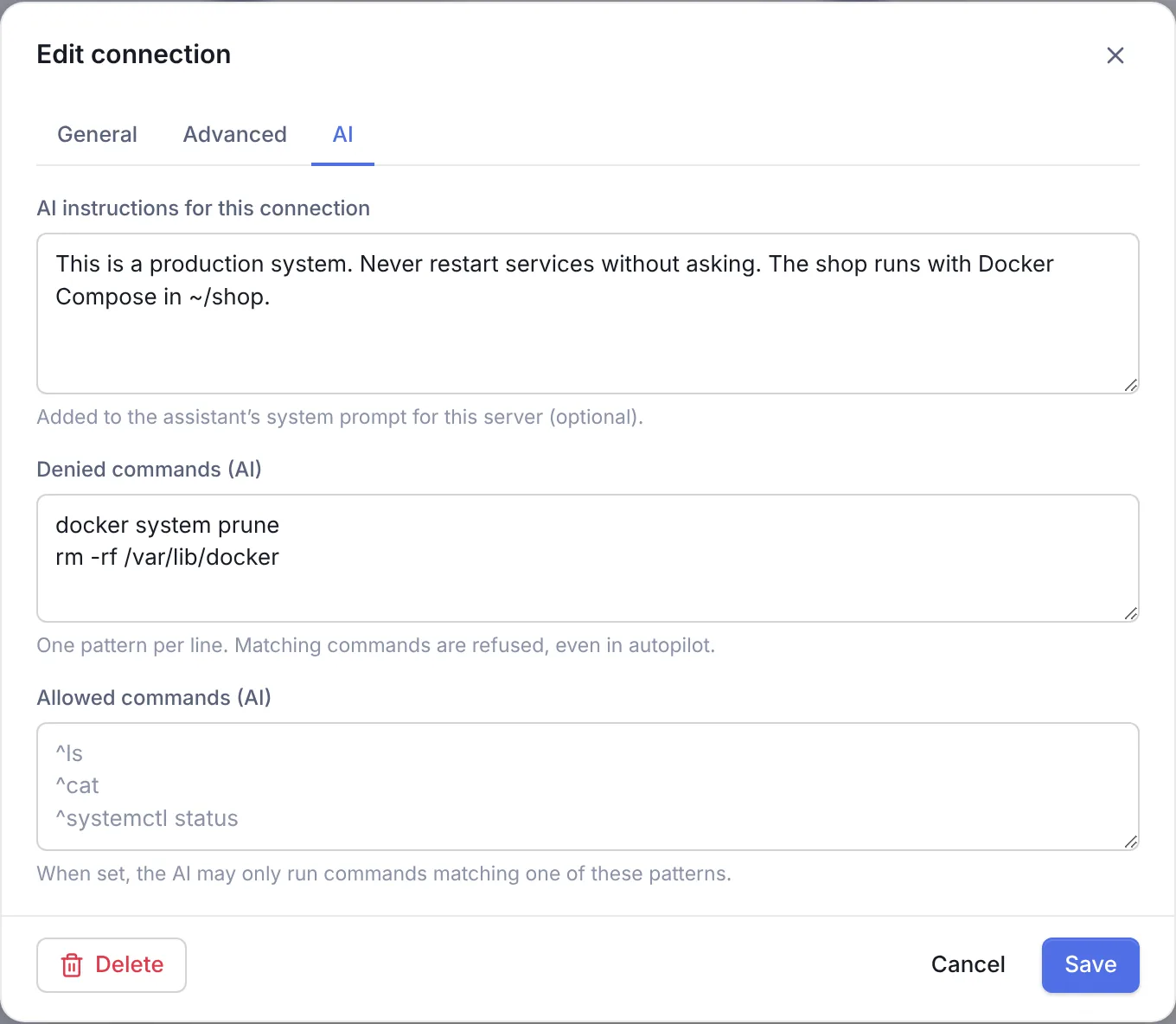
Task: Click the Allowed commands resize handle
Action: coord(1130,842)
